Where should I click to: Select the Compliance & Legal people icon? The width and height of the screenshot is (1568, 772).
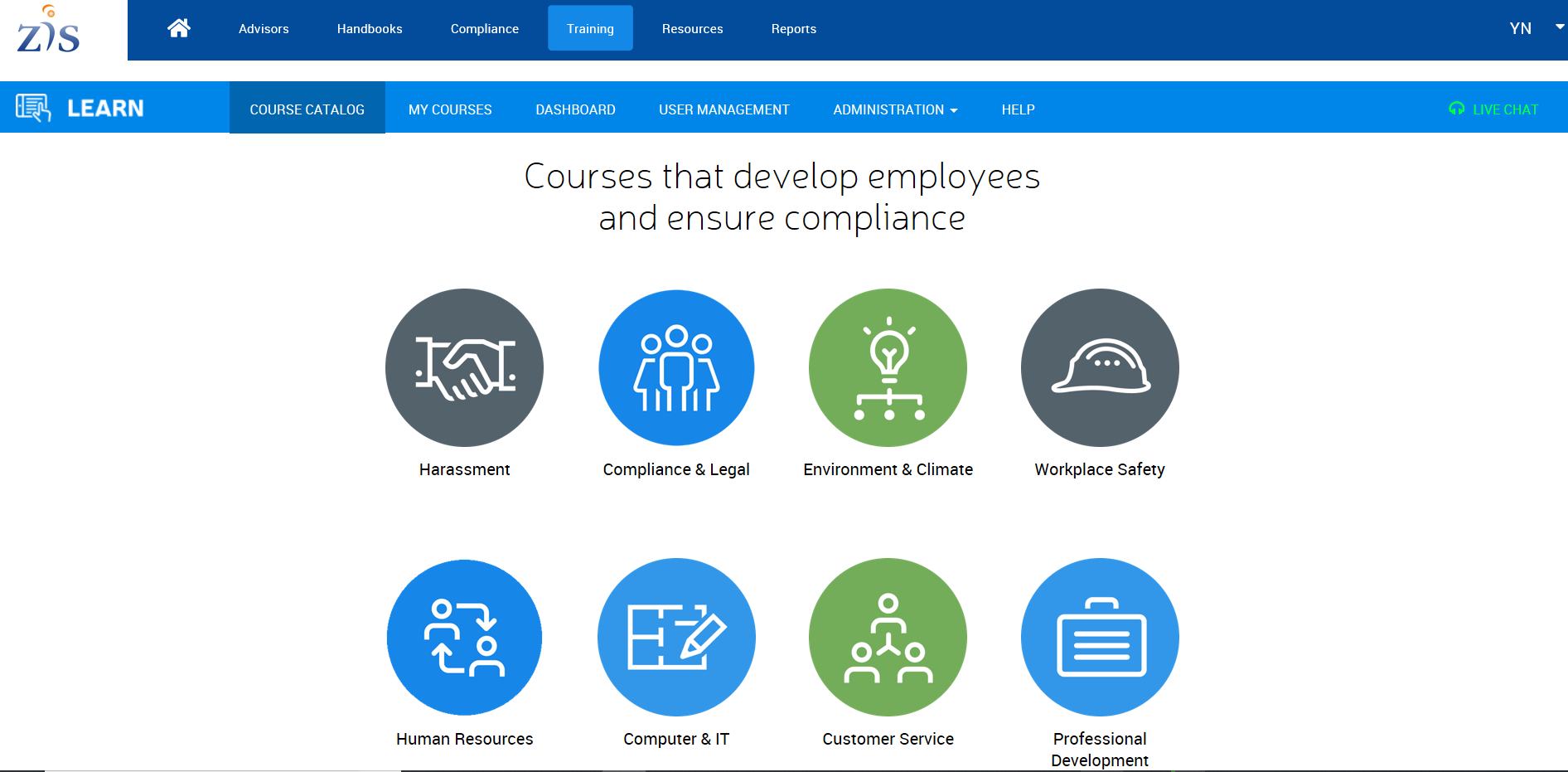(x=676, y=367)
